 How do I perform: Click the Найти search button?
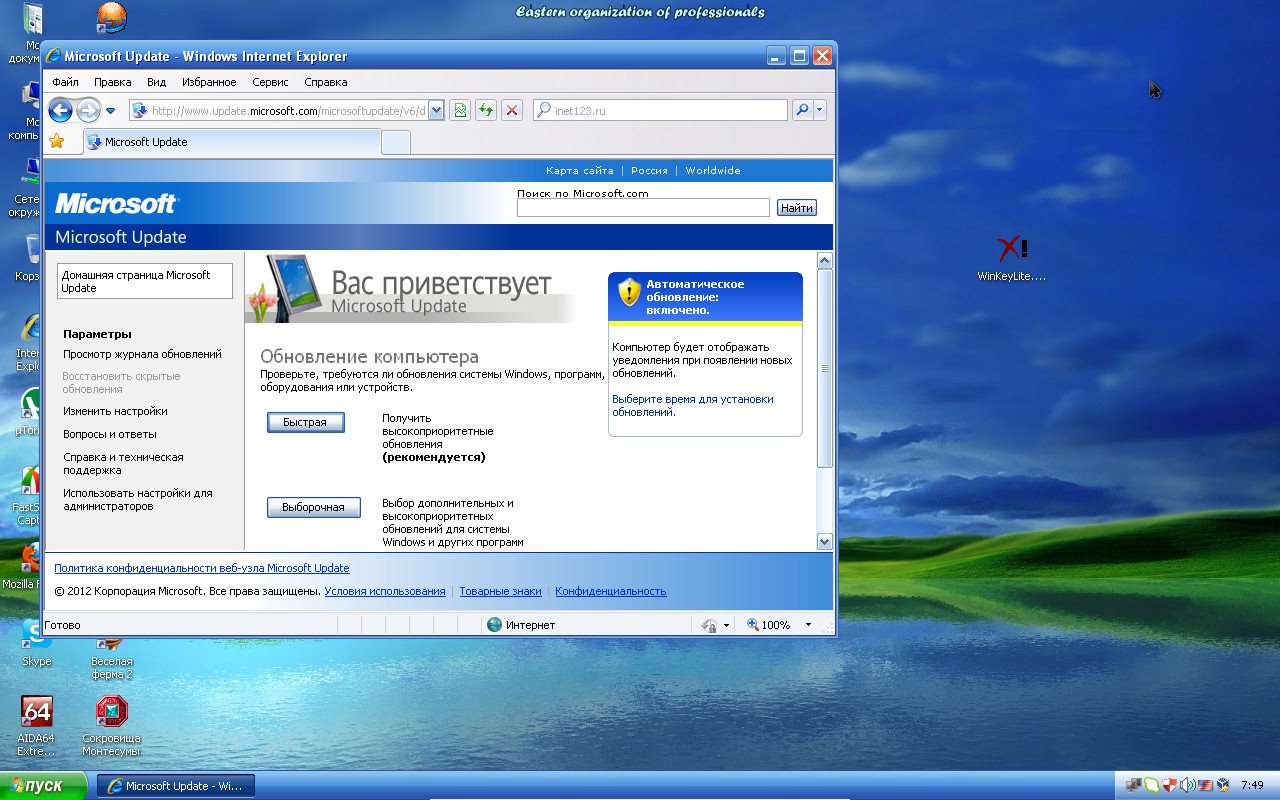(x=797, y=208)
